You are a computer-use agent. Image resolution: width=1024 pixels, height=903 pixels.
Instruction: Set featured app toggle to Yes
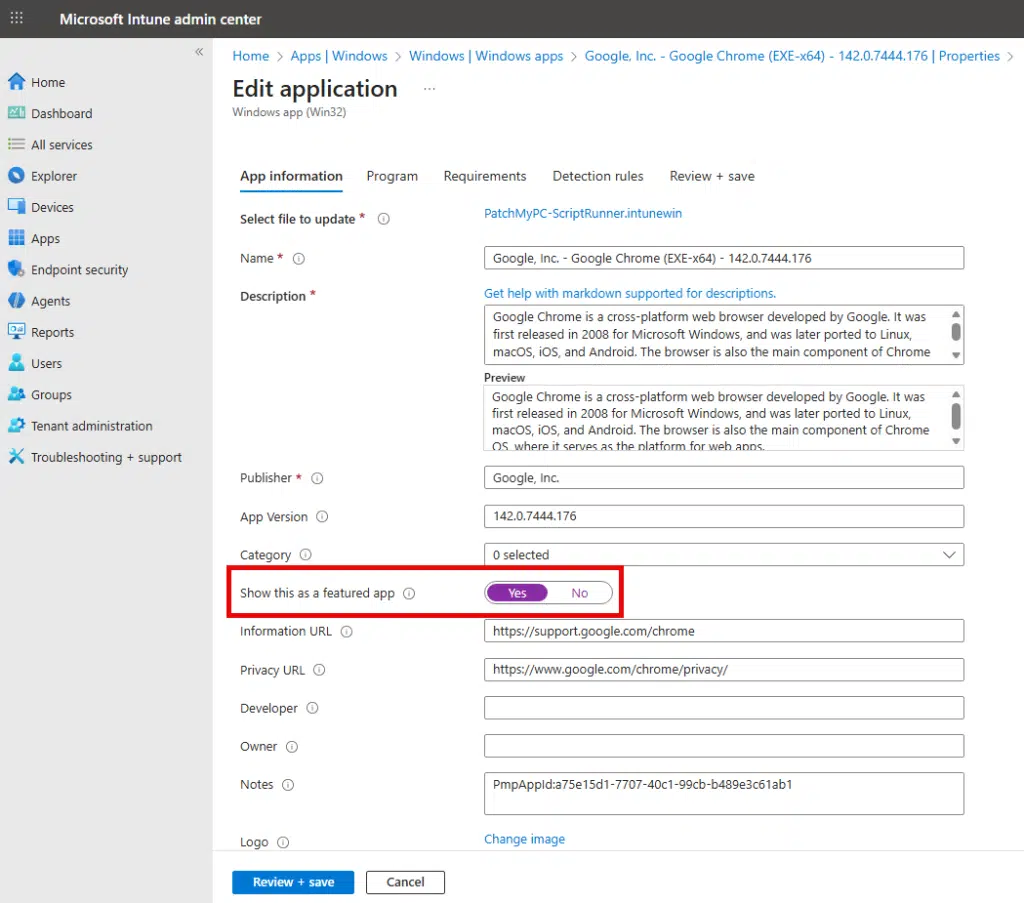[517, 593]
